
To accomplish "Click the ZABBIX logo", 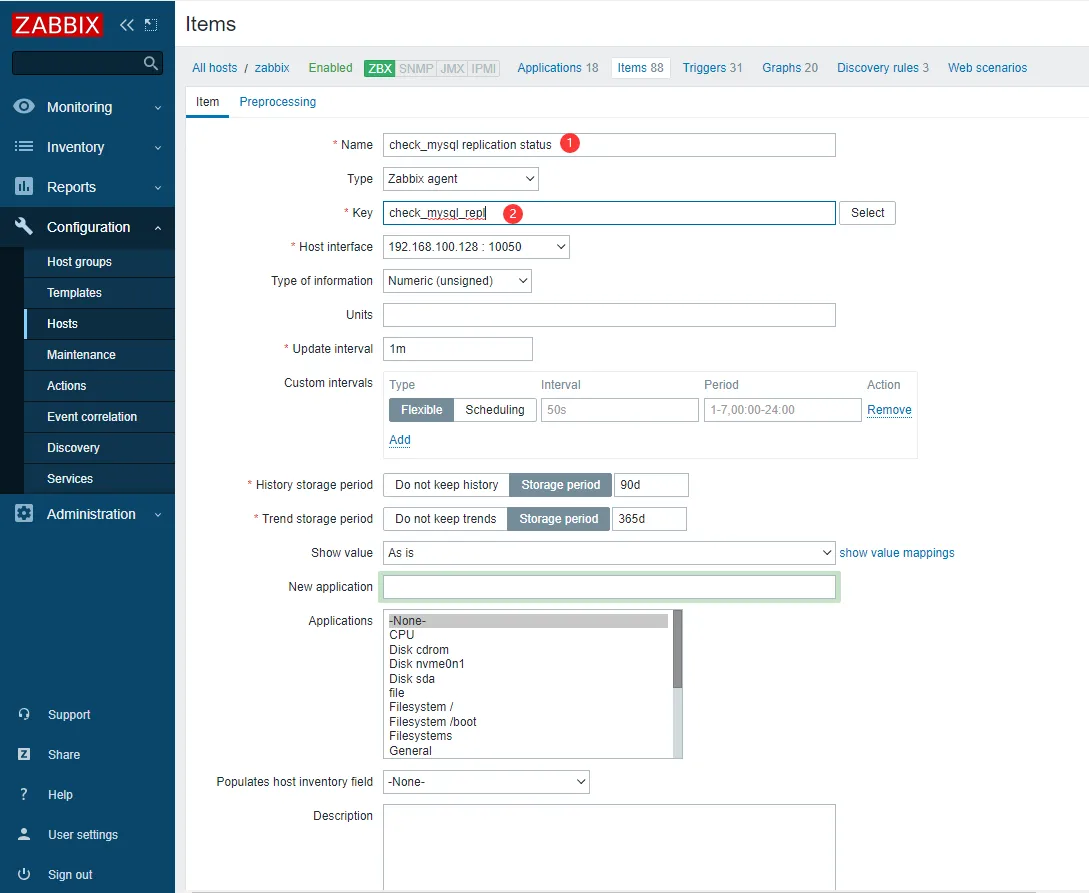I will pyautogui.click(x=57, y=25).
